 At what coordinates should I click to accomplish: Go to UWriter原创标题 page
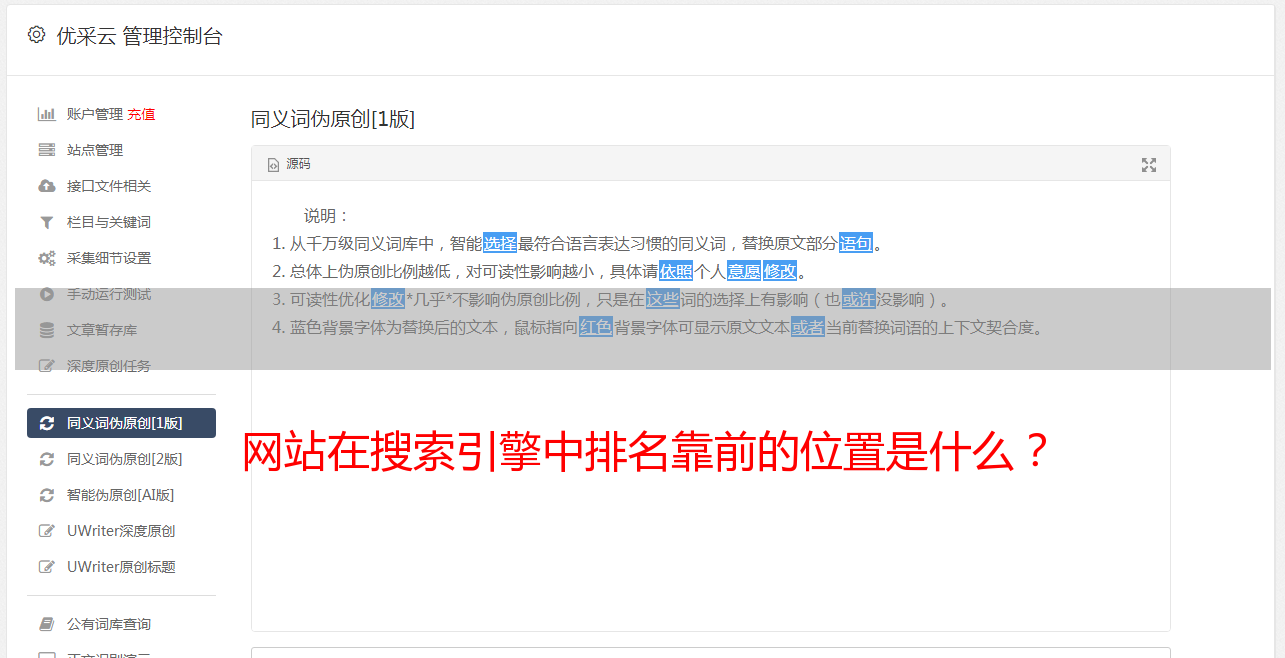pyautogui.click(x=121, y=567)
